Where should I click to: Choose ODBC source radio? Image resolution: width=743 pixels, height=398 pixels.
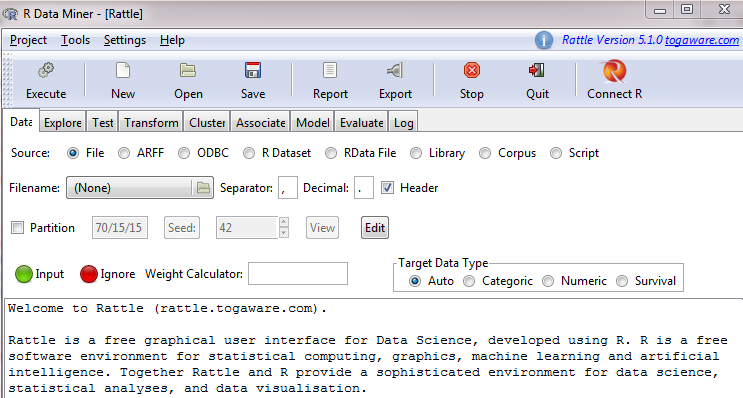coord(184,153)
